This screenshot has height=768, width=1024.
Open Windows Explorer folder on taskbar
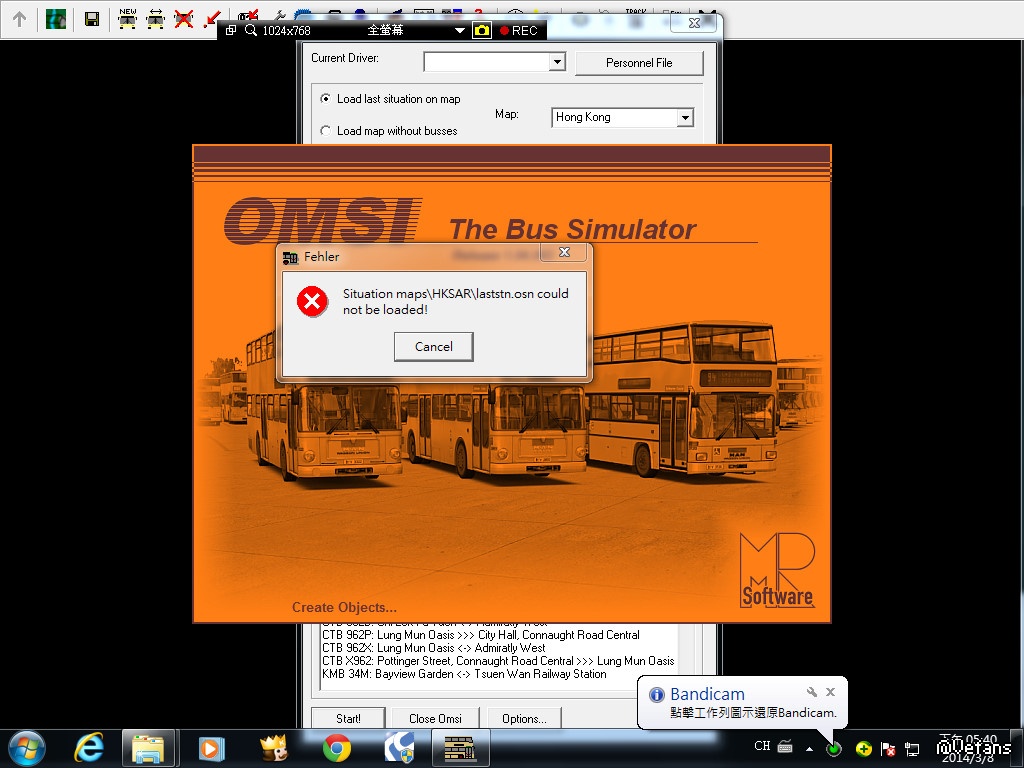pyautogui.click(x=148, y=748)
